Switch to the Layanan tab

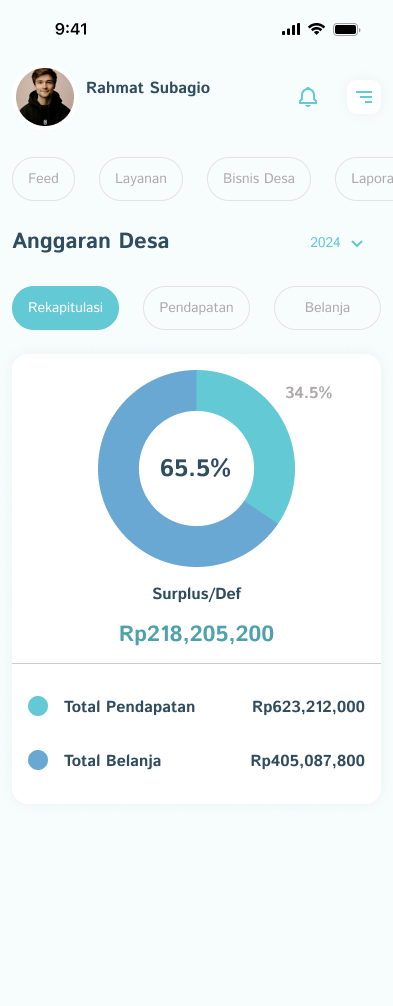tap(141, 178)
